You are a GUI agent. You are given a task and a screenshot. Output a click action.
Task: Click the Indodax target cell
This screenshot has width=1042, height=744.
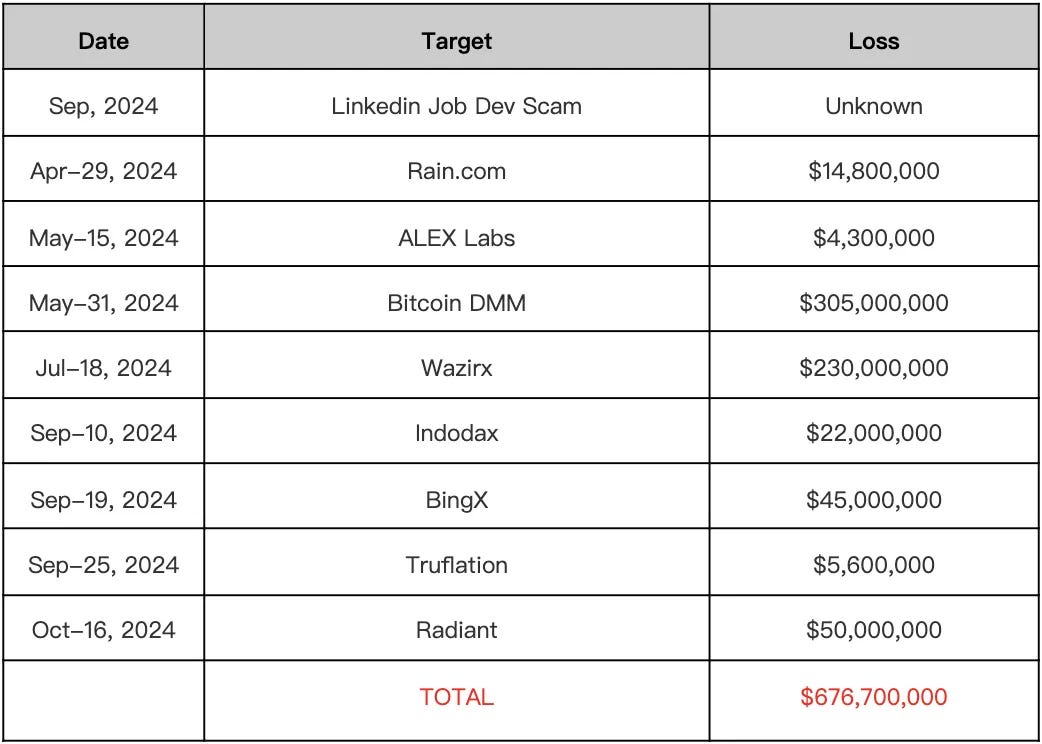click(456, 433)
